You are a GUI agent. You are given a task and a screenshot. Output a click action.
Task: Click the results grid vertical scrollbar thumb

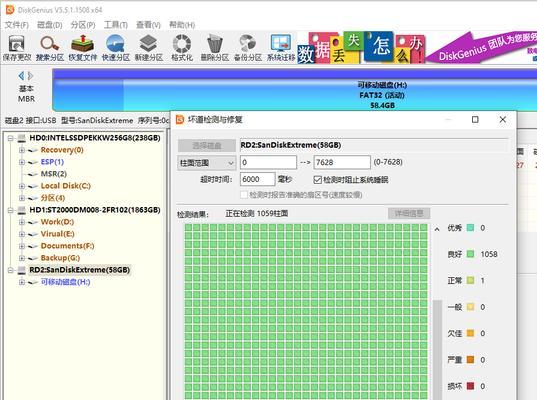click(437, 349)
